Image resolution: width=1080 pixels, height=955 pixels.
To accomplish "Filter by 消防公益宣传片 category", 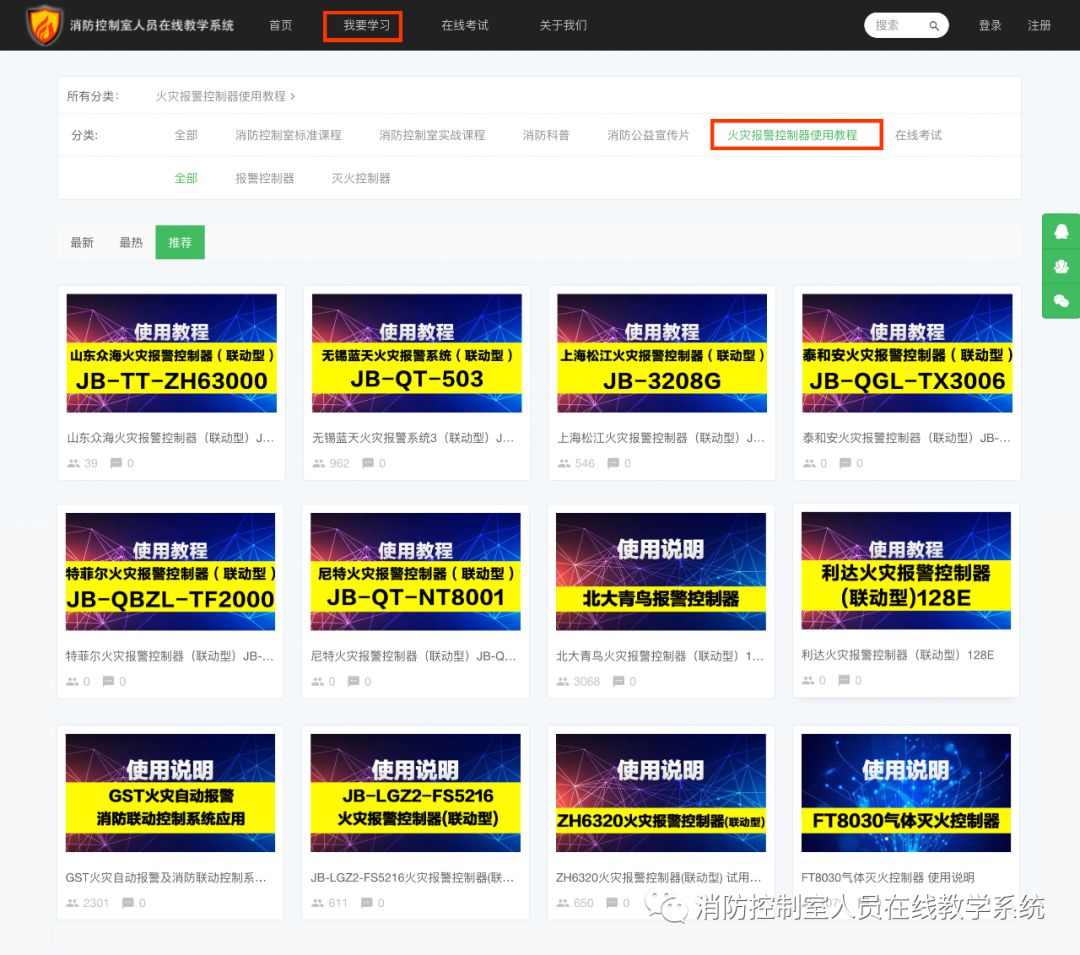I will [x=648, y=135].
